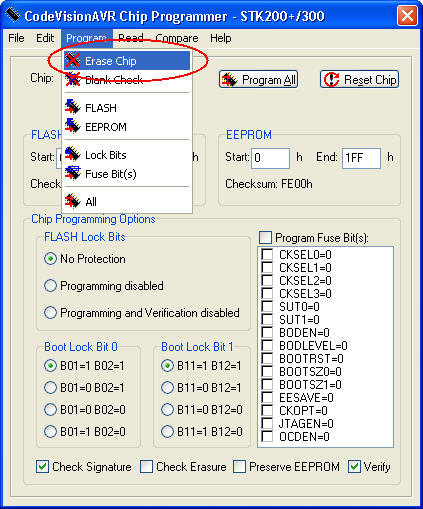Close the open Program menu via its header
Image resolution: width=423 pixels, height=509 pixels.
(87, 38)
